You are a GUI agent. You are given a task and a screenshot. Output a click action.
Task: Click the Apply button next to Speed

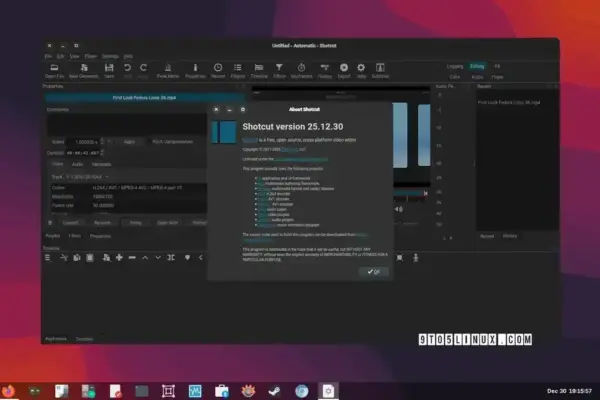pos(130,142)
